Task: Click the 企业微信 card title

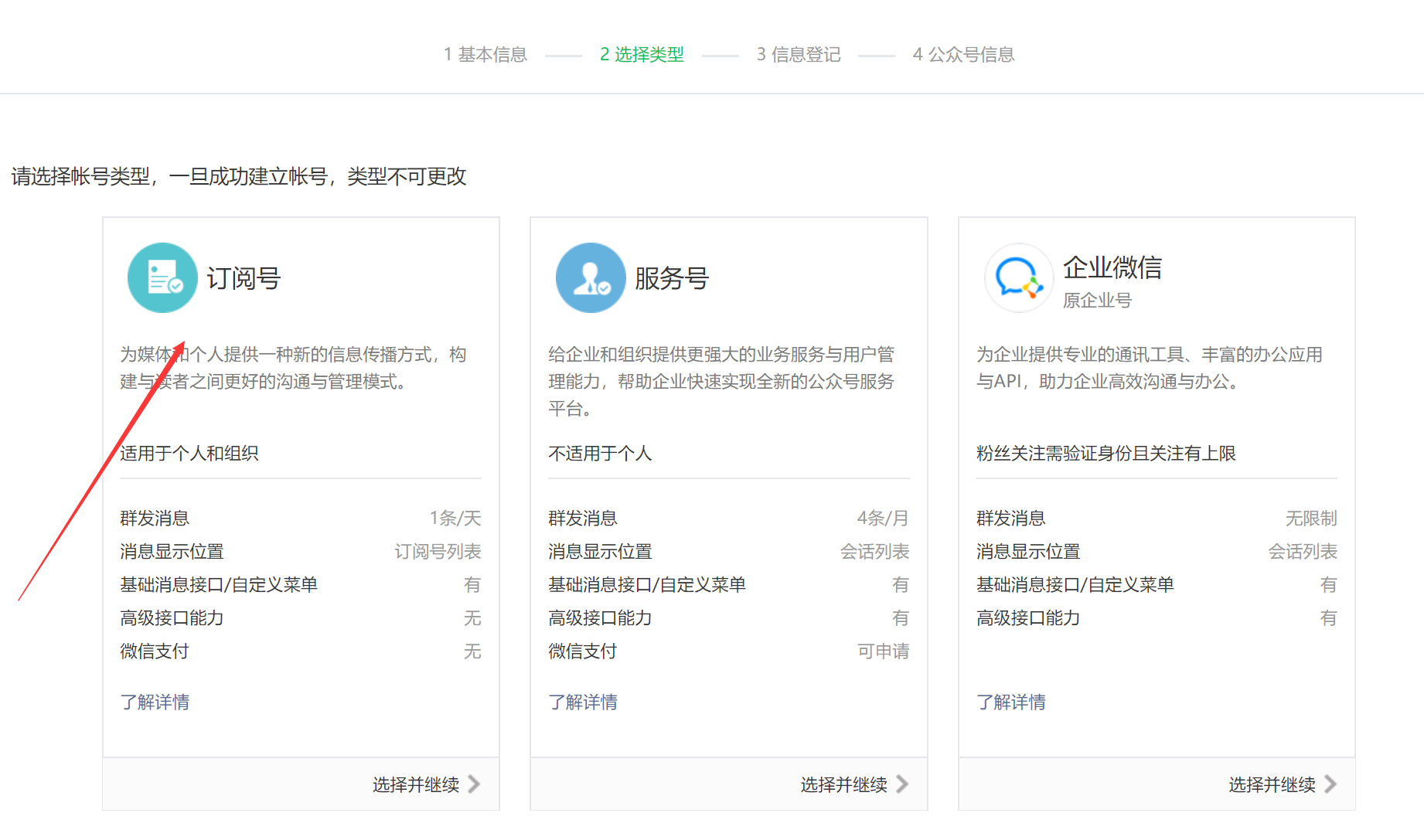Action: tap(1112, 267)
